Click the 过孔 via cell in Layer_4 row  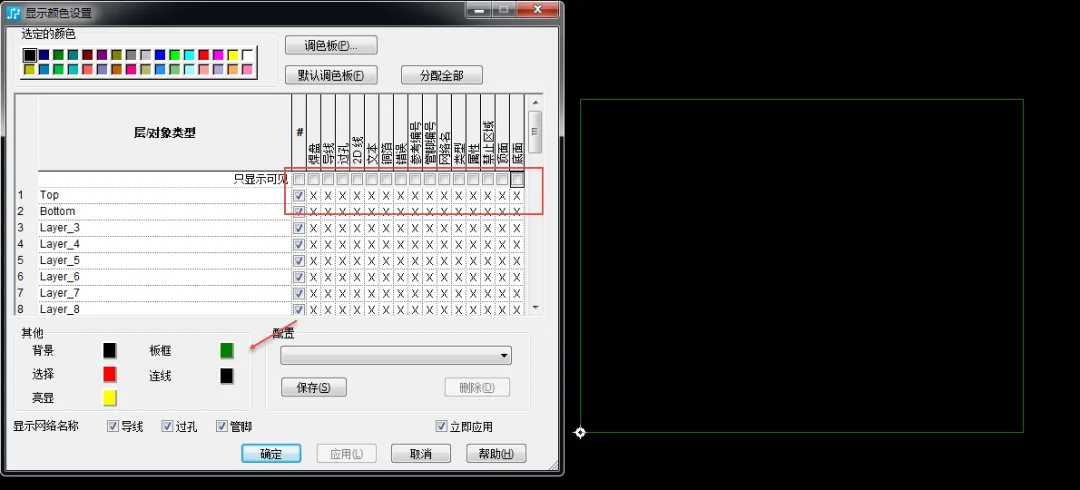coord(342,245)
